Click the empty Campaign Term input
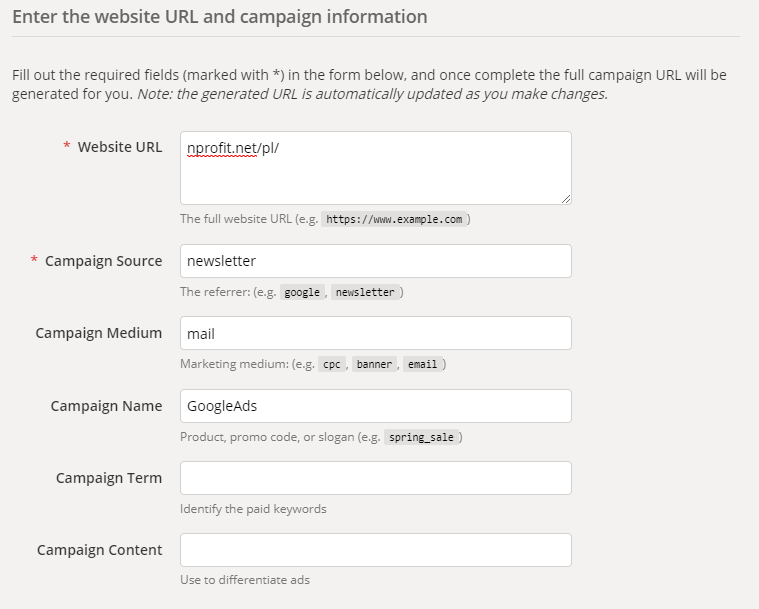This screenshot has width=759, height=609. (x=375, y=478)
